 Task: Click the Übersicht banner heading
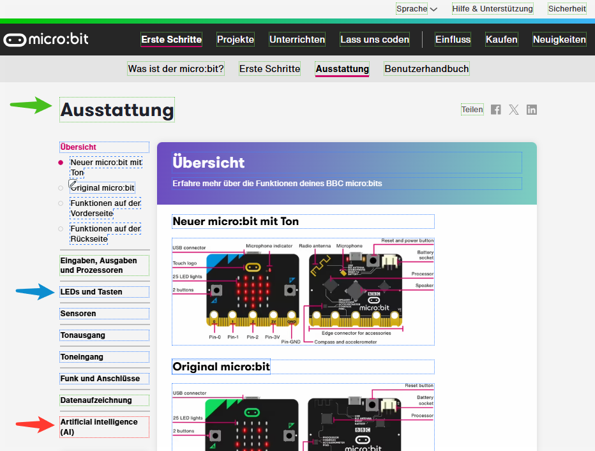pyautogui.click(x=208, y=162)
